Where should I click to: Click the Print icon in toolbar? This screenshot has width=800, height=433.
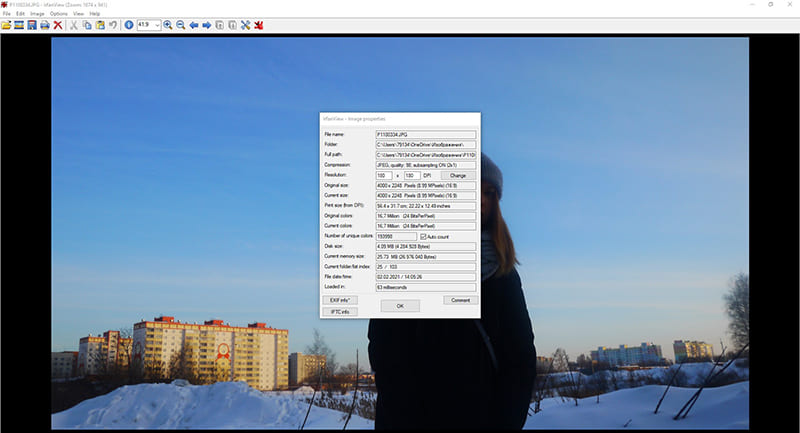45,25
